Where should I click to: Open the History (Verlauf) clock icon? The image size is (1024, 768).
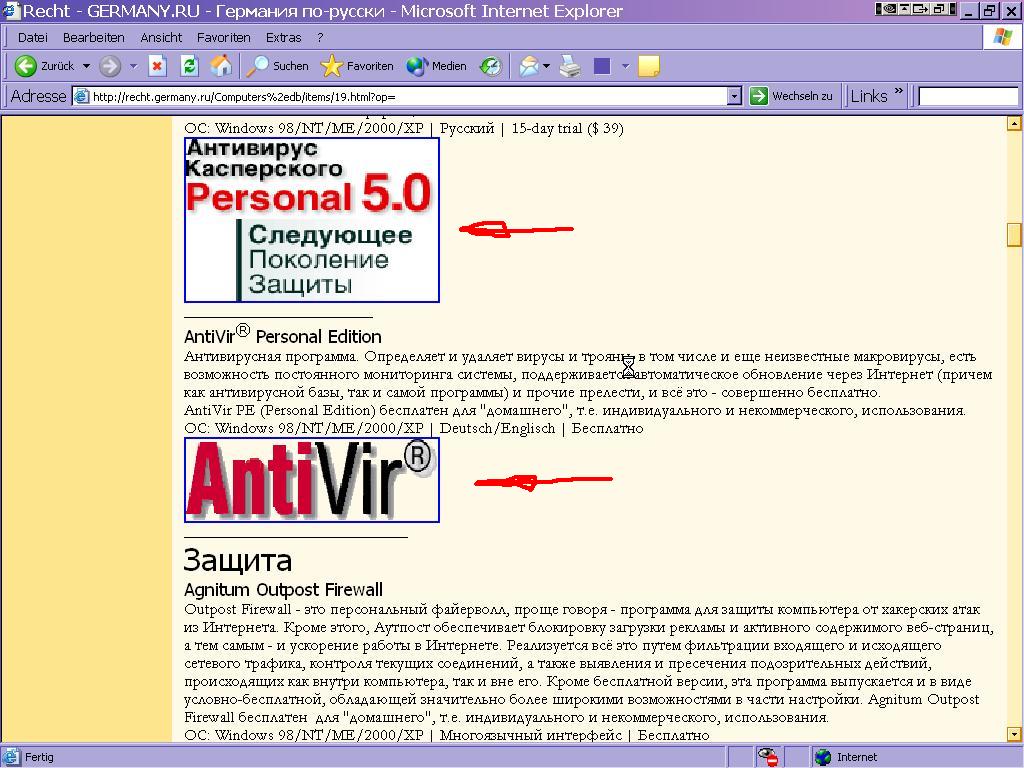pos(490,66)
